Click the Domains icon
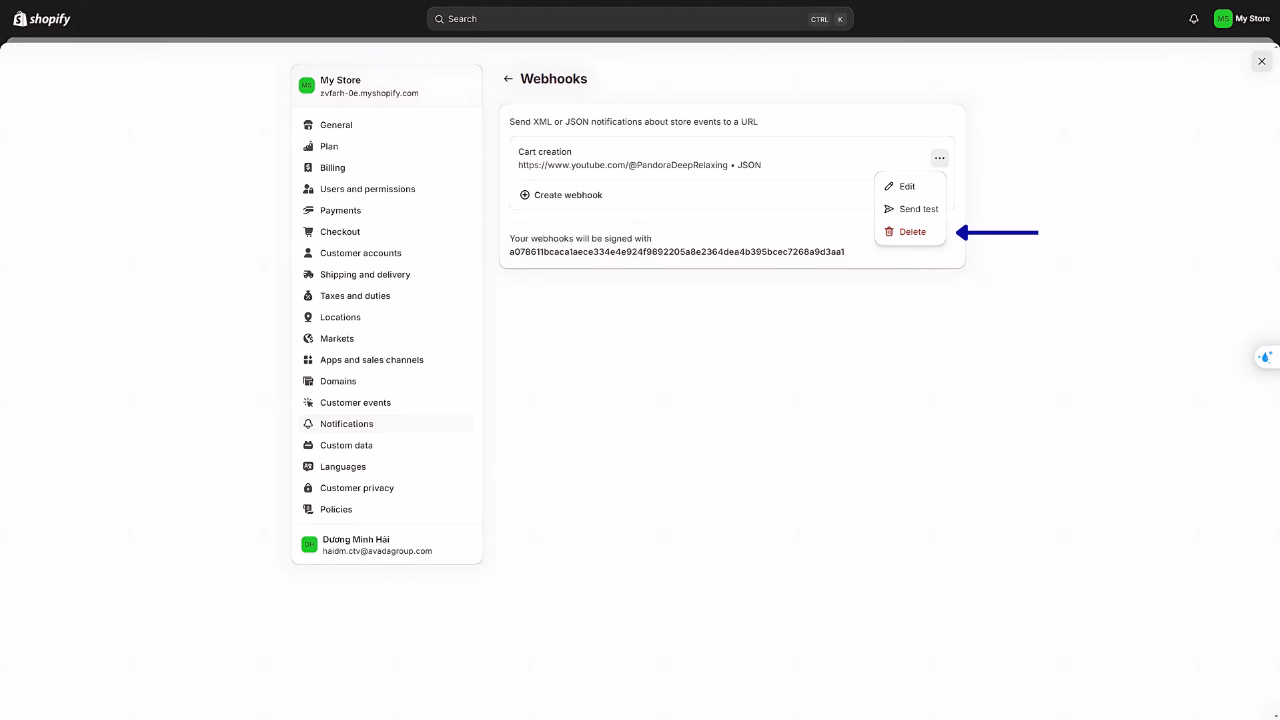 click(308, 381)
